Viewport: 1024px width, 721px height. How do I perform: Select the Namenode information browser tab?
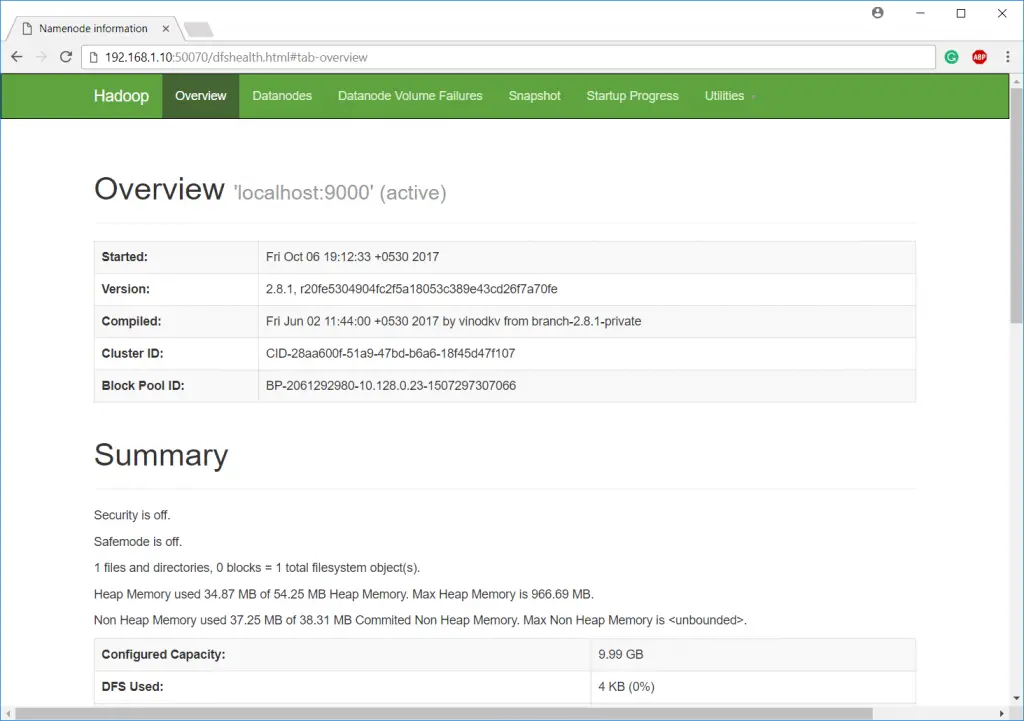pos(93,29)
